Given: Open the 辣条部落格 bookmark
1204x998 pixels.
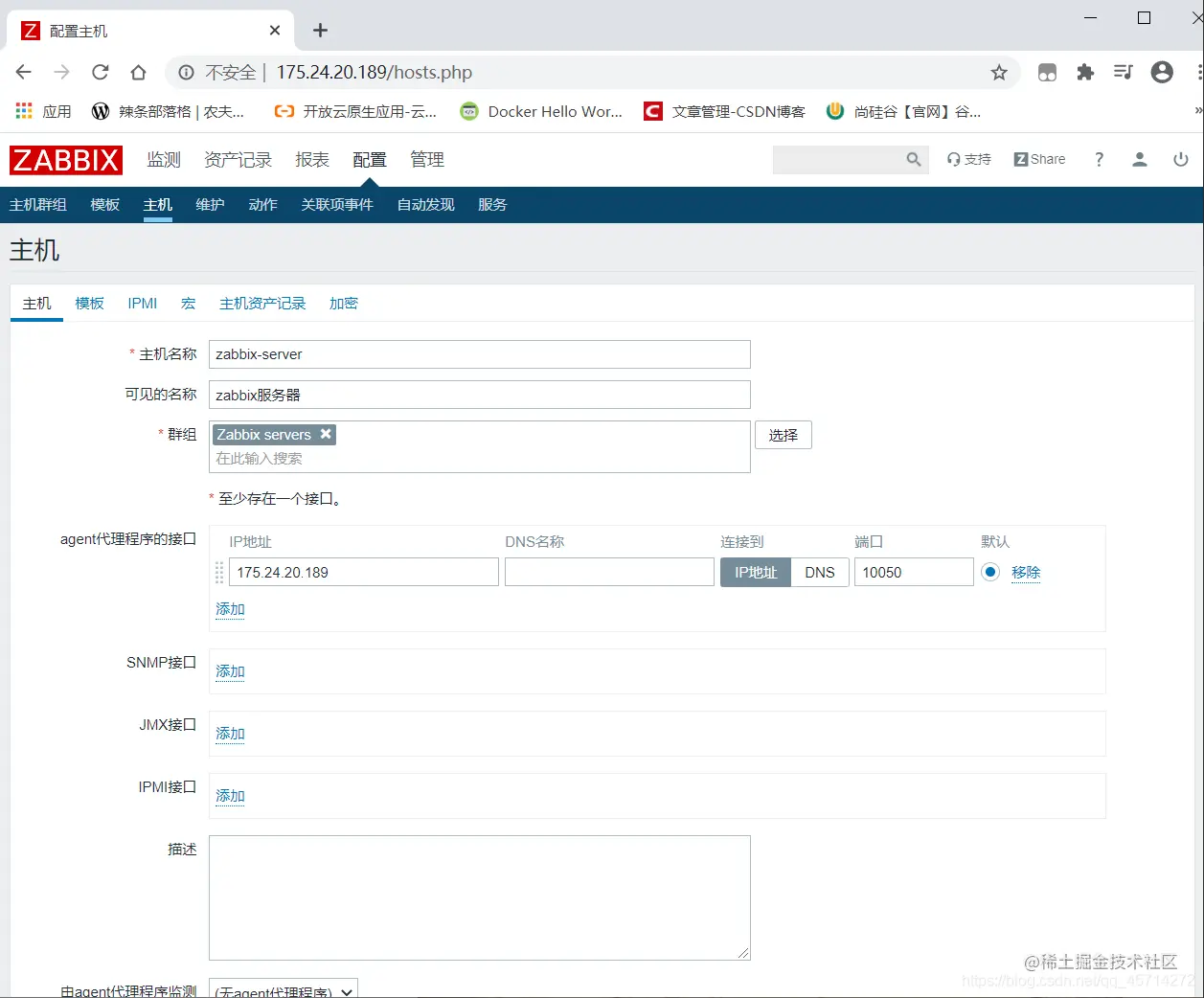Looking at the screenshot, I should [x=168, y=111].
